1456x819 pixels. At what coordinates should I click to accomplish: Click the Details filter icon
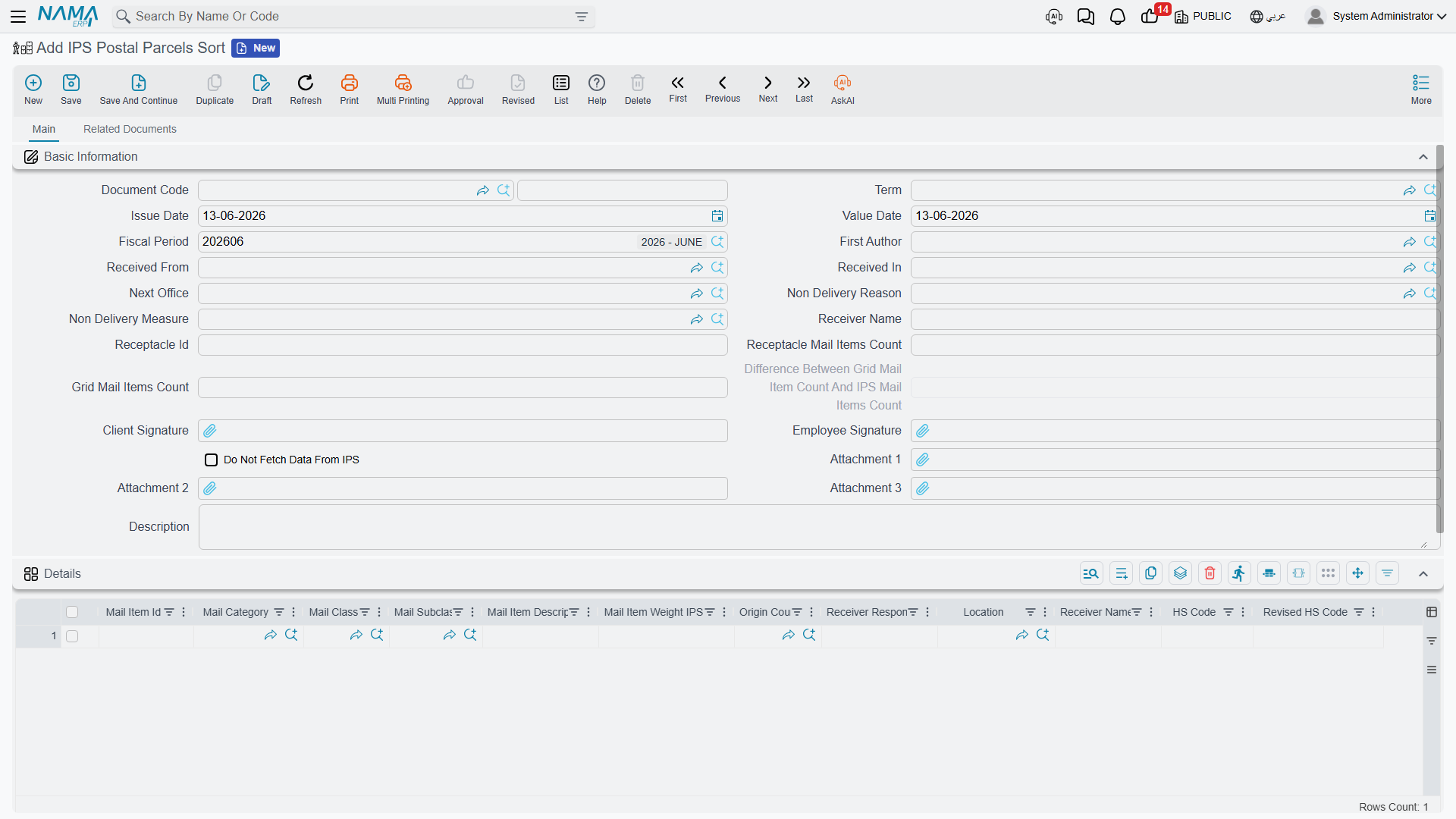(1387, 573)
